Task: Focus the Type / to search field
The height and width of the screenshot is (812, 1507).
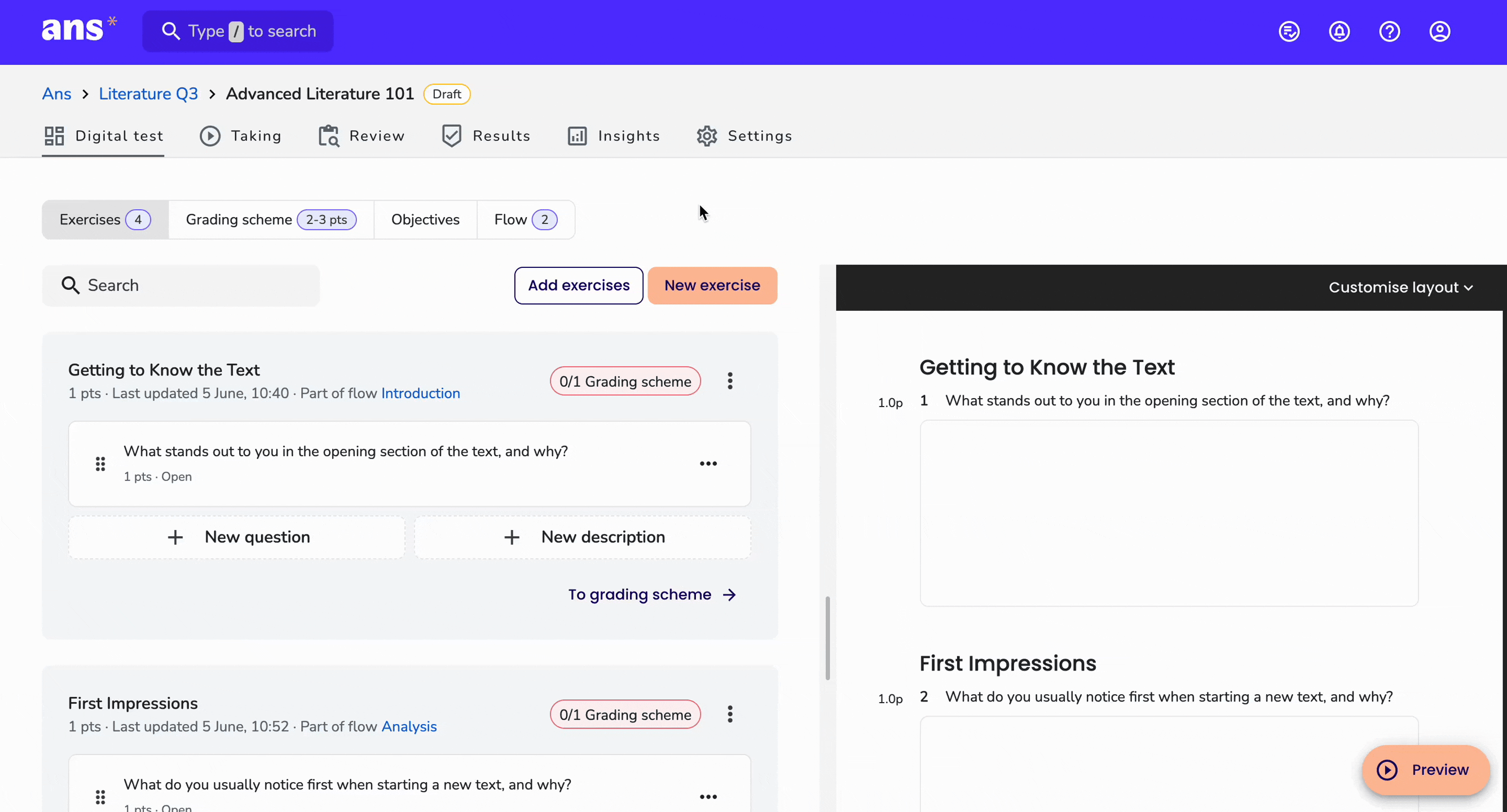Action: click(238, 31)
